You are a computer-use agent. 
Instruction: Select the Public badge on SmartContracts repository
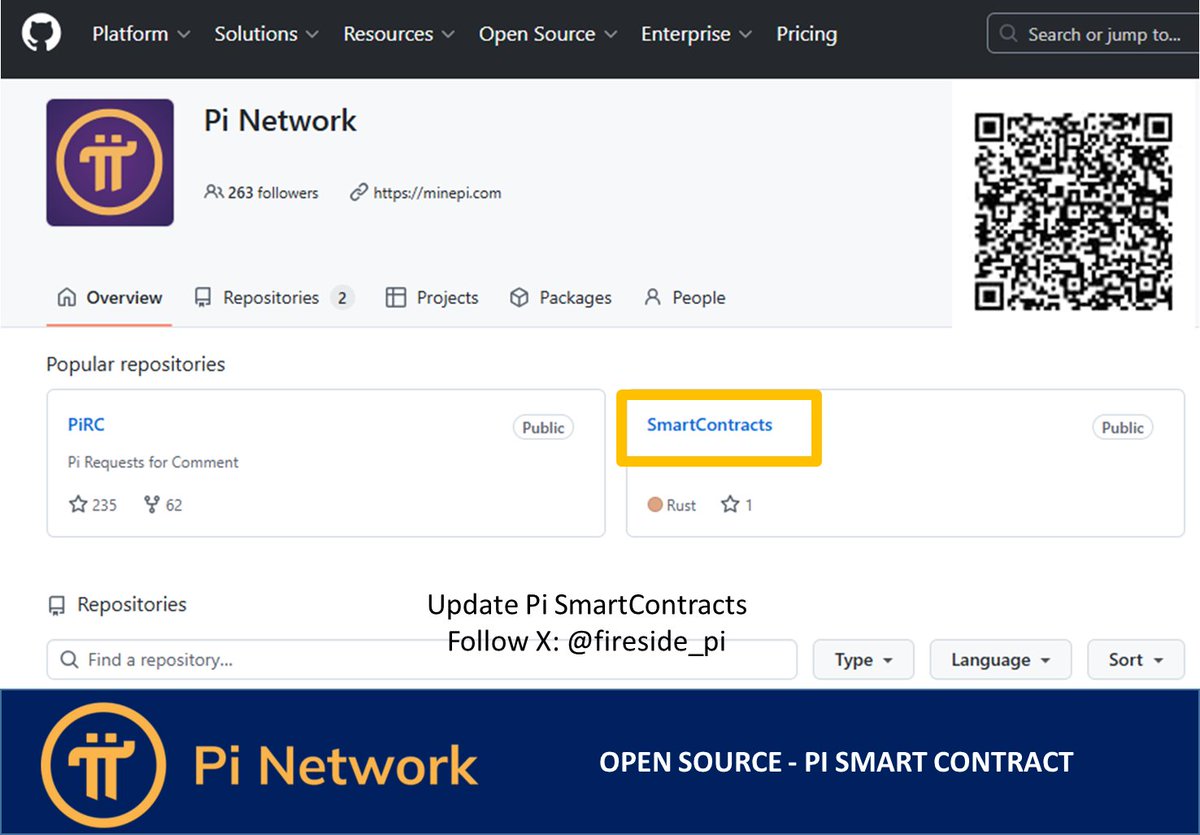[x=1122, y=427]
